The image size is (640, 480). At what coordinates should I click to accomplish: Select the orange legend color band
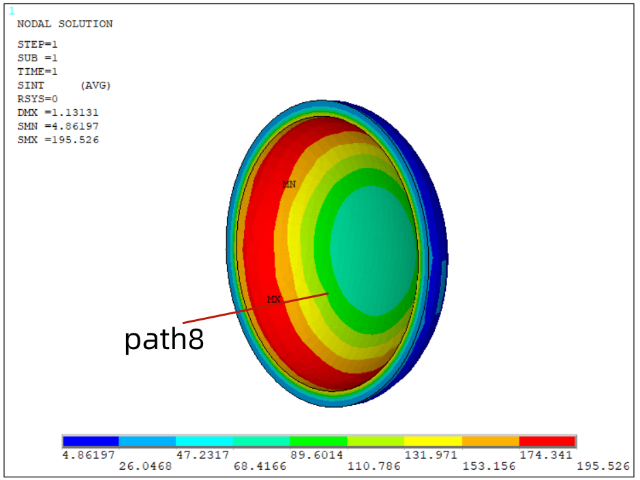pyautogui.click(x=490, y=441)
